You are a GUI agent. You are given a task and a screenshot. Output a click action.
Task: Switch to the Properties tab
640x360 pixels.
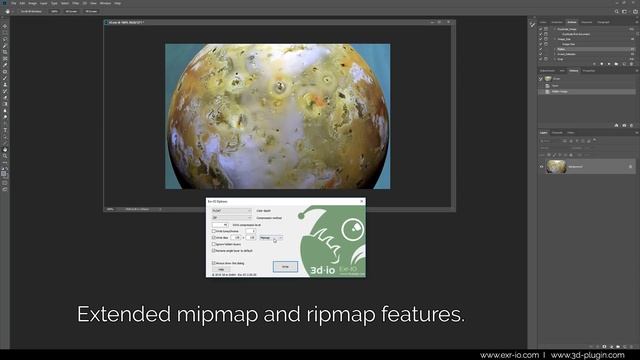point(589,71)
